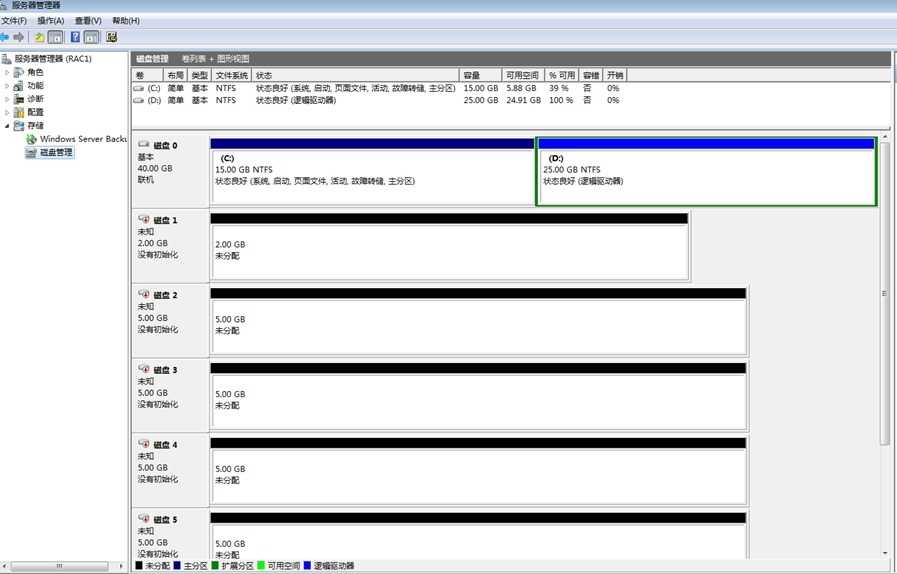Sort by the 文件系统 column header
Screen dimensions: 897x574
(231, 76)
